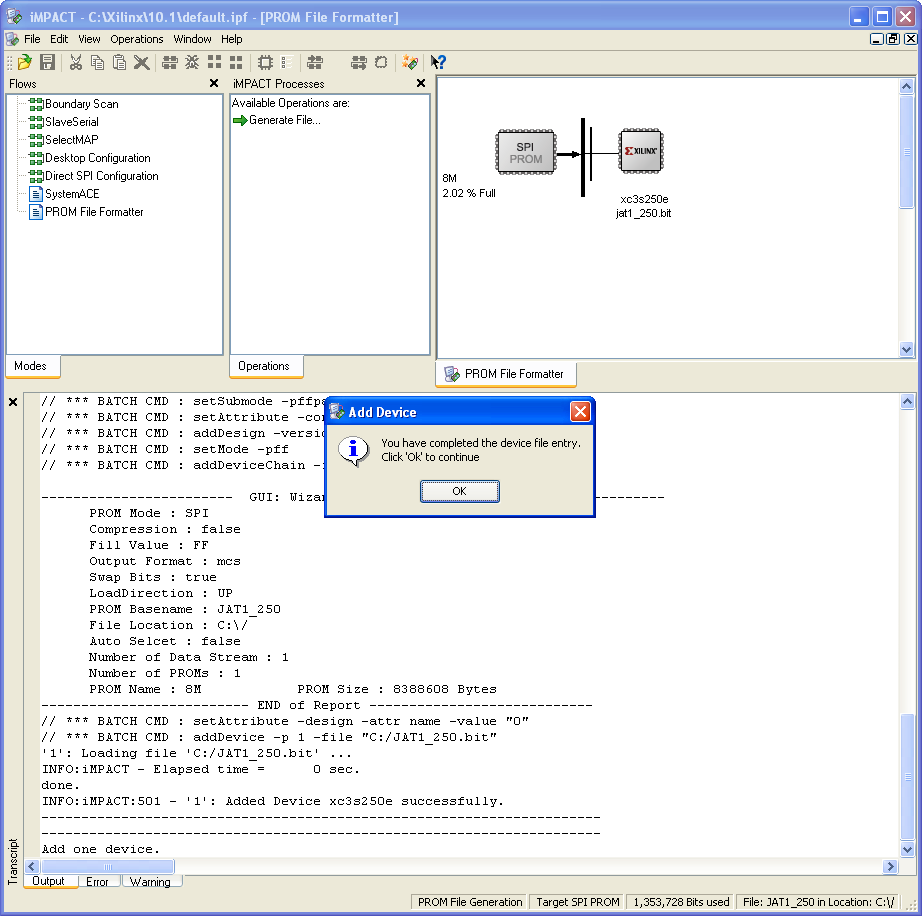This screenshot has width=922, height=916.
Task: Click the Copy toolbar icon
Action: [x=98, y=62]
